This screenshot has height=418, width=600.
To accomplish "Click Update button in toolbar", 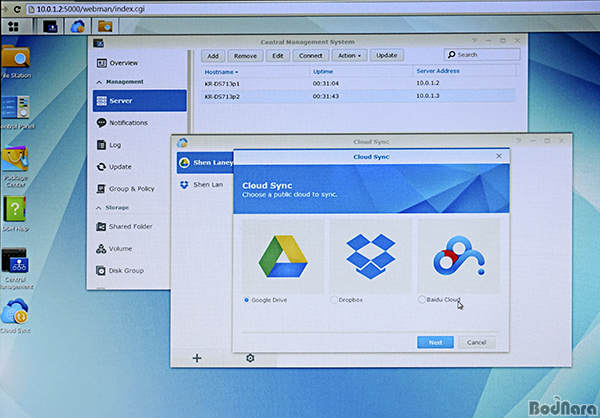I will (386, 55).
